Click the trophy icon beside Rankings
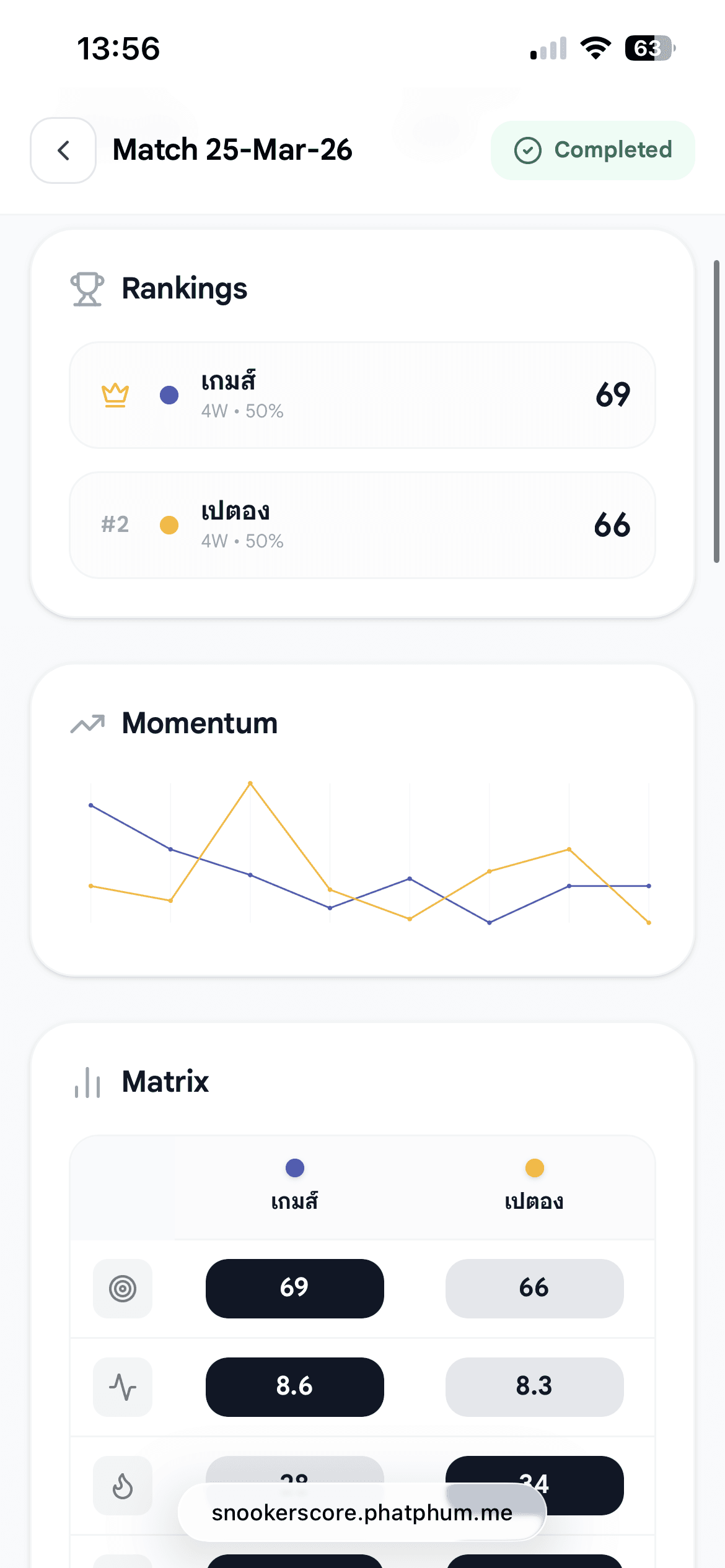This screenshot has width=725, height=1568. pyautogui.click(x=87, y=289)
